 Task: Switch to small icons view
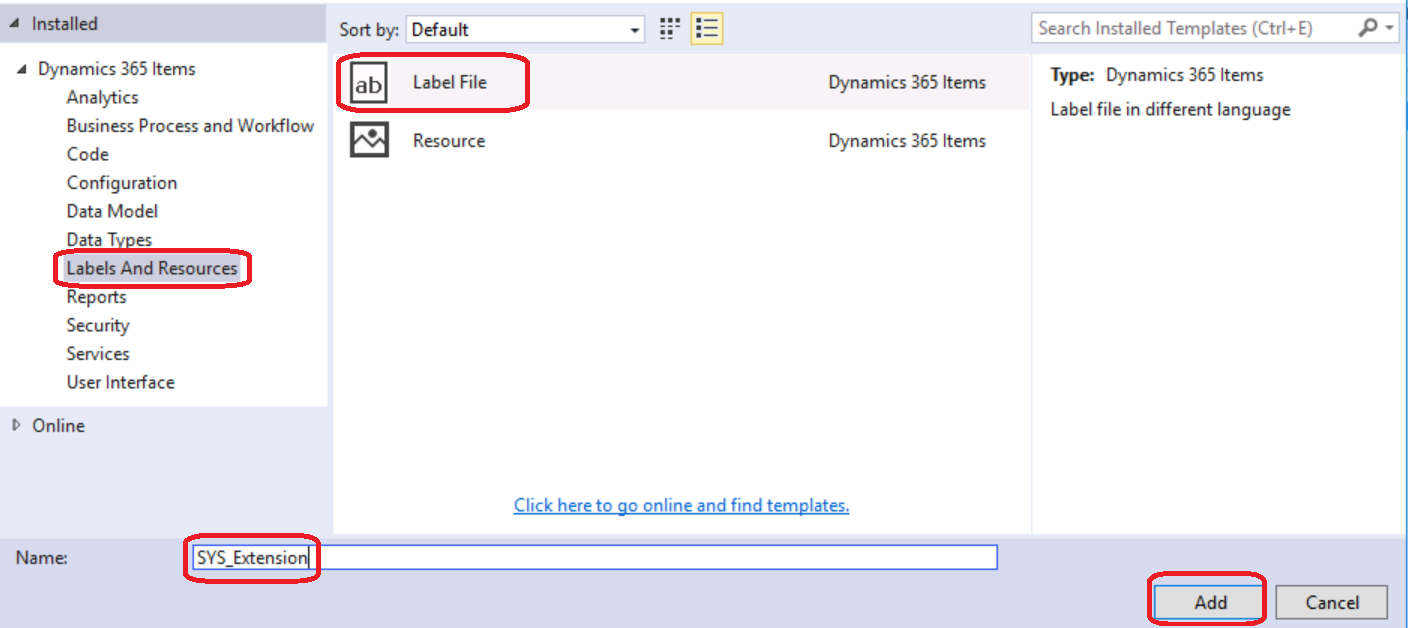click(x=670, y=29)
